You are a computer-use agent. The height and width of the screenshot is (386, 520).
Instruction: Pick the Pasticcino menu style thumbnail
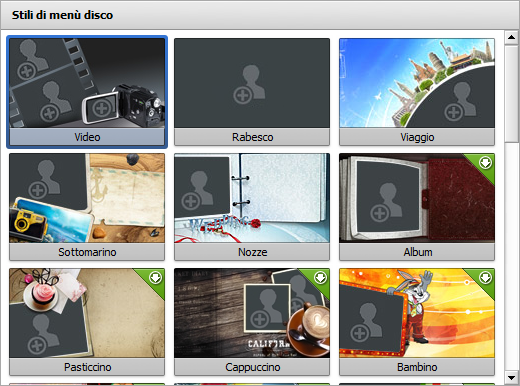(x=87, y=313)
